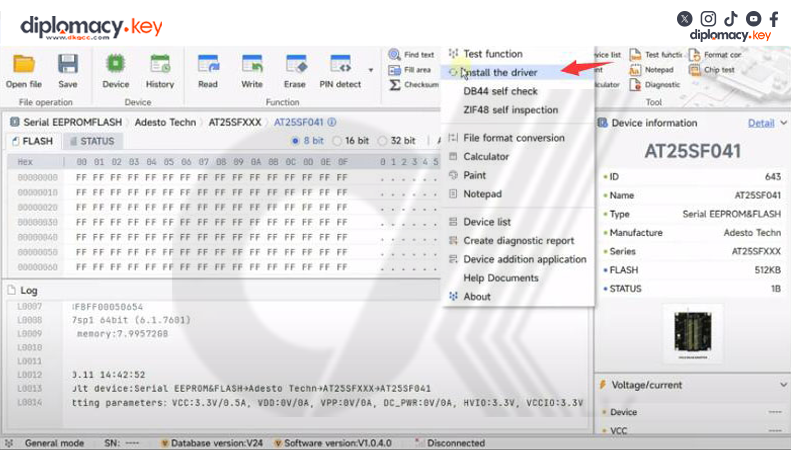Click the Checksum sigma tool
Viewport: 791px width, 450px height.
[413, 85]
